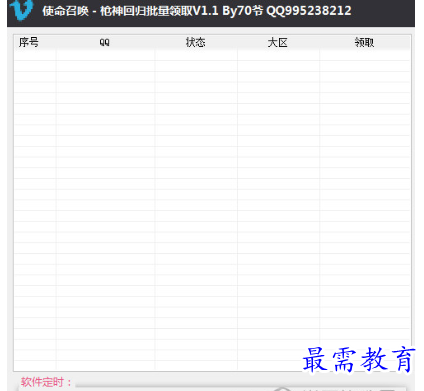The width and height of the screenshot is (424, 391).
Task: Select the 状态 column header
Action: 196,42
